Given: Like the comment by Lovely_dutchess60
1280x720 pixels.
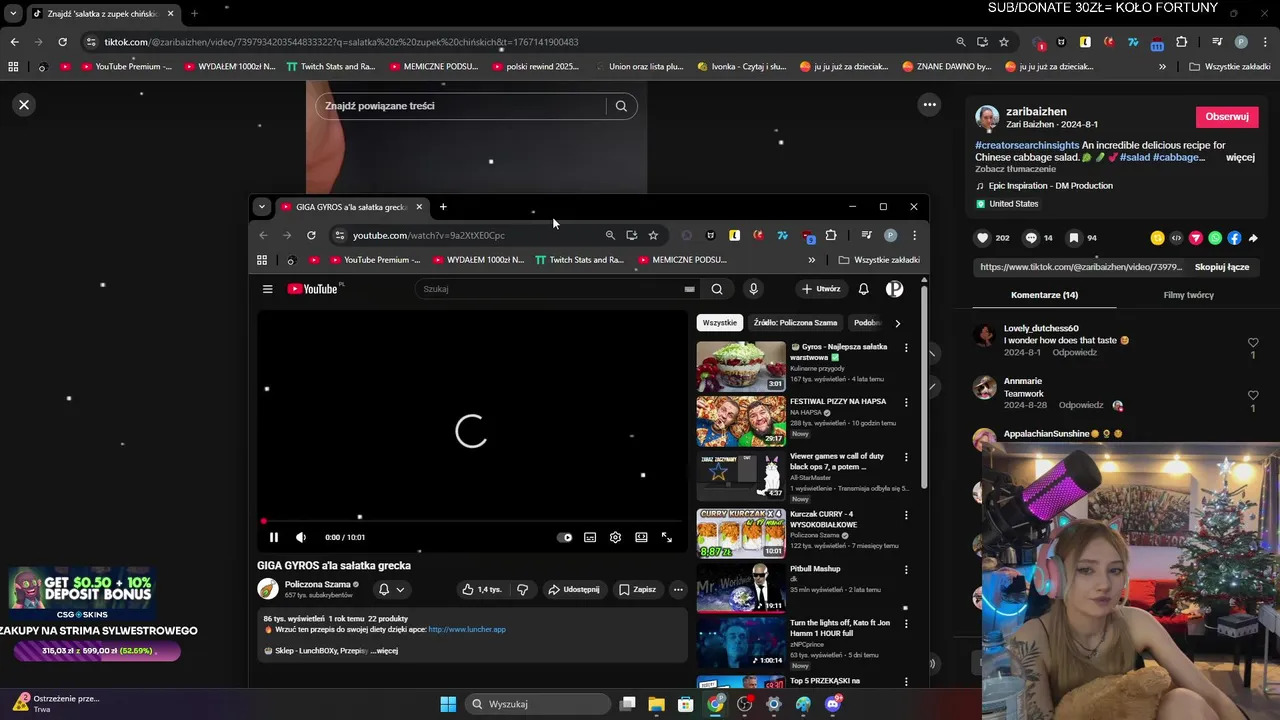Looking at the screenshot, I should coord(1253,343).
